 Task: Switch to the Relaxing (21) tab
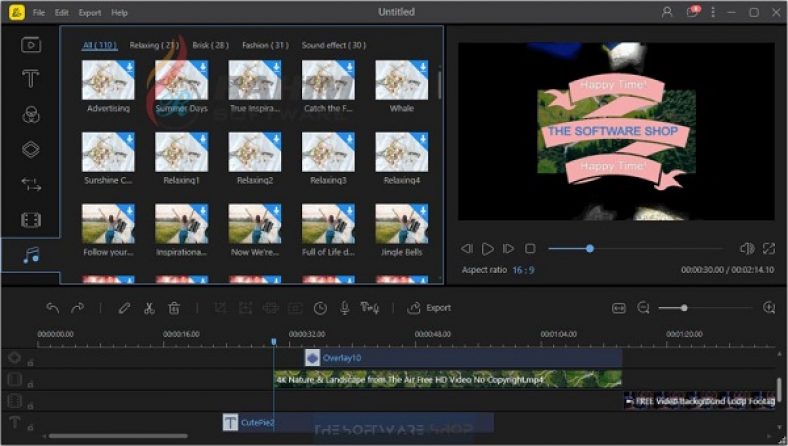tap(154, 45)
